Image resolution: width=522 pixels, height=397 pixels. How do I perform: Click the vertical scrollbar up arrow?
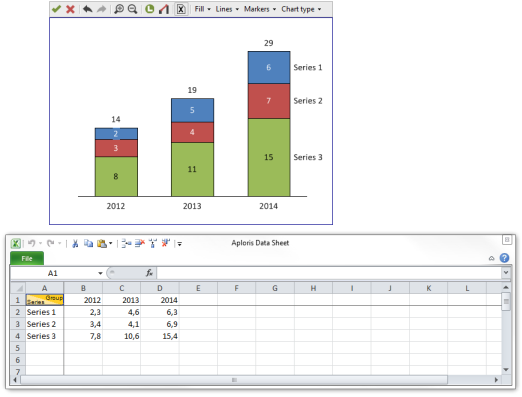(x=506, y=287)
